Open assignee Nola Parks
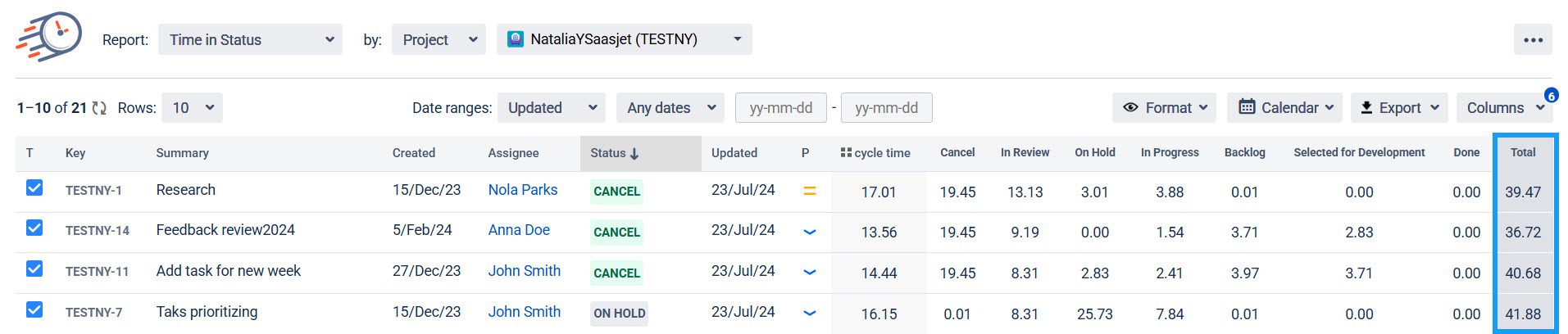This screenshot has height=334, width=1568. point(523,190)
